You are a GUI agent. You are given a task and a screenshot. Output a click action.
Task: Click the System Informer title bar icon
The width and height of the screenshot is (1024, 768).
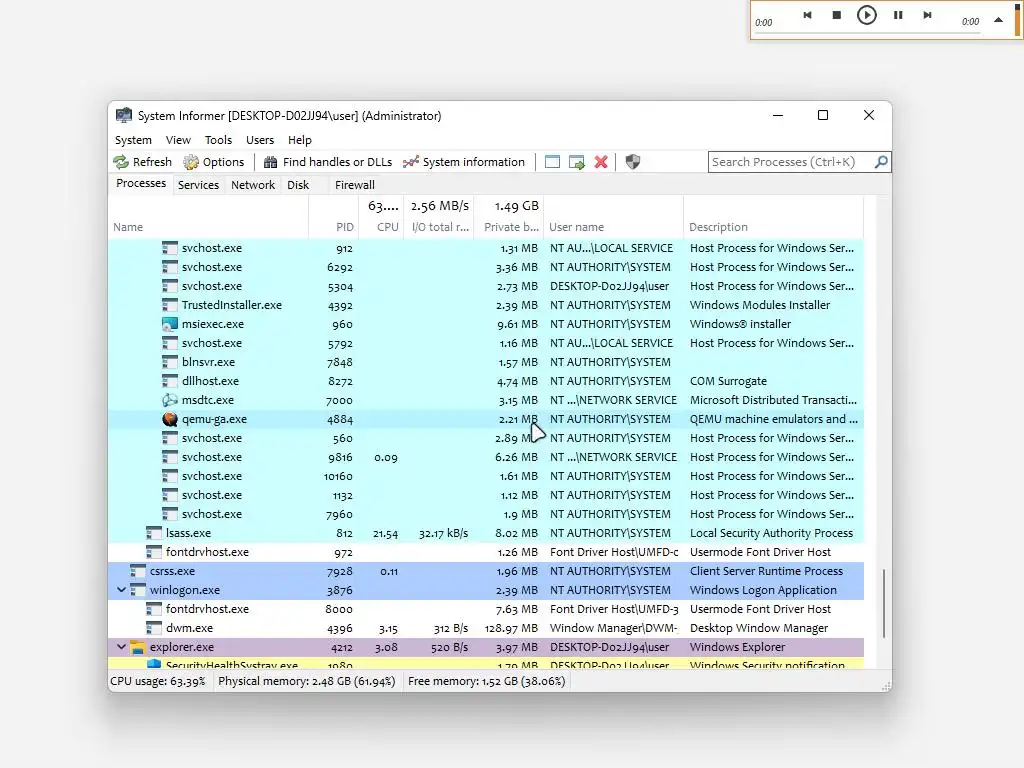coord(123,116)
